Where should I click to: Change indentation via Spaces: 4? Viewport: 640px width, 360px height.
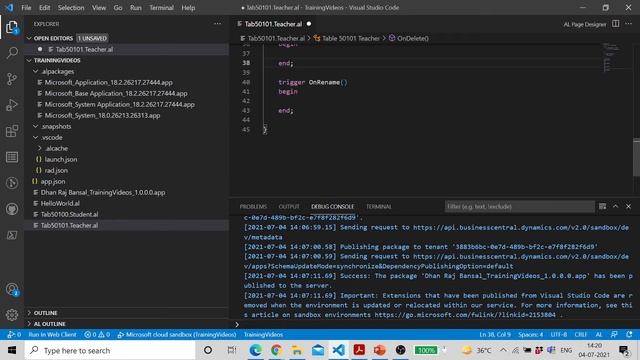(531, 334)
